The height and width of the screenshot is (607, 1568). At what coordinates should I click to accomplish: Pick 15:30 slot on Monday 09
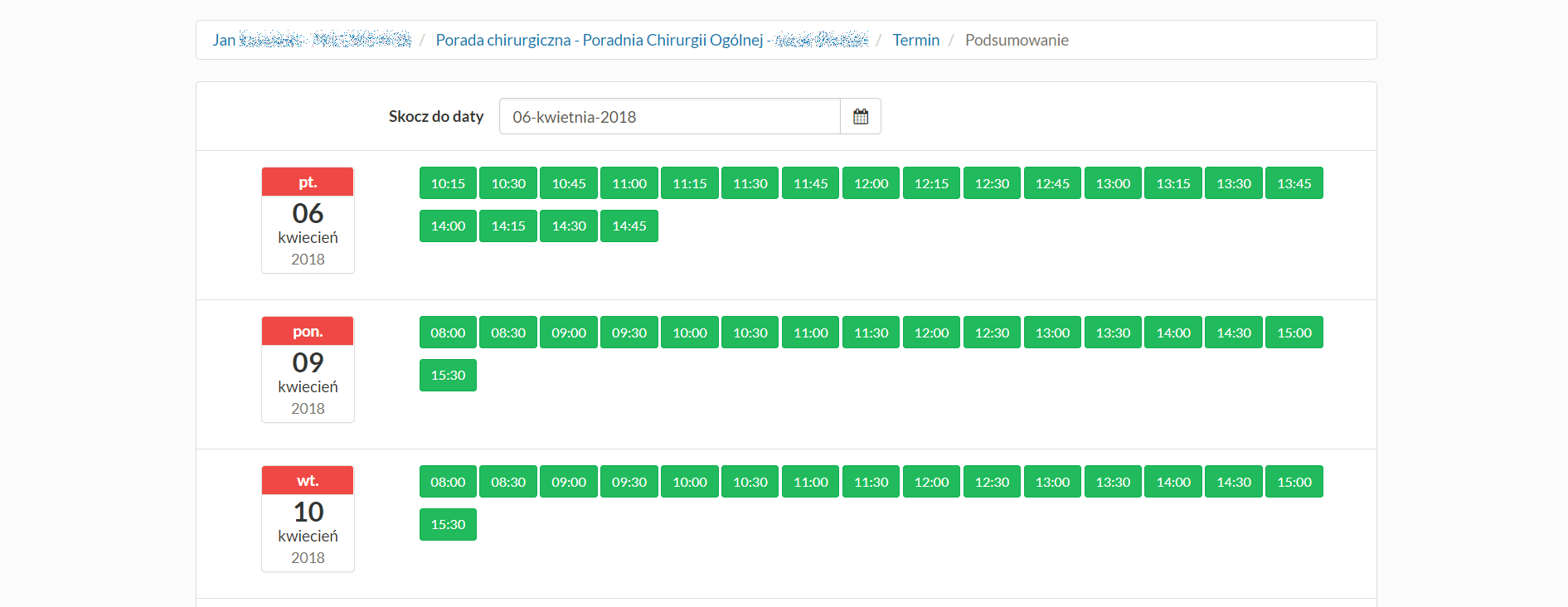tap(448, 375)
